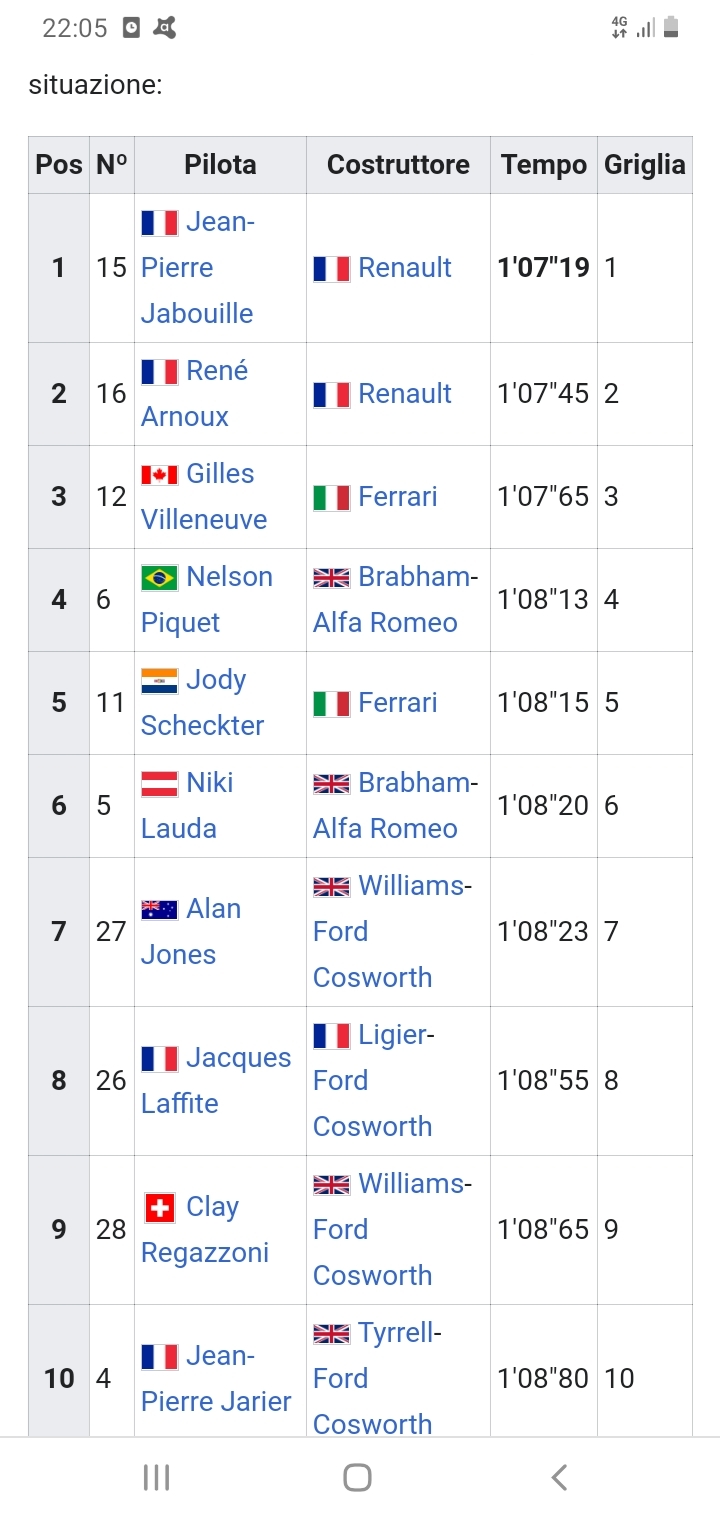Screen dimensions: 720x1520
Task: Tap the Australian flag beside Alan Jones
Action: [159, 909]
